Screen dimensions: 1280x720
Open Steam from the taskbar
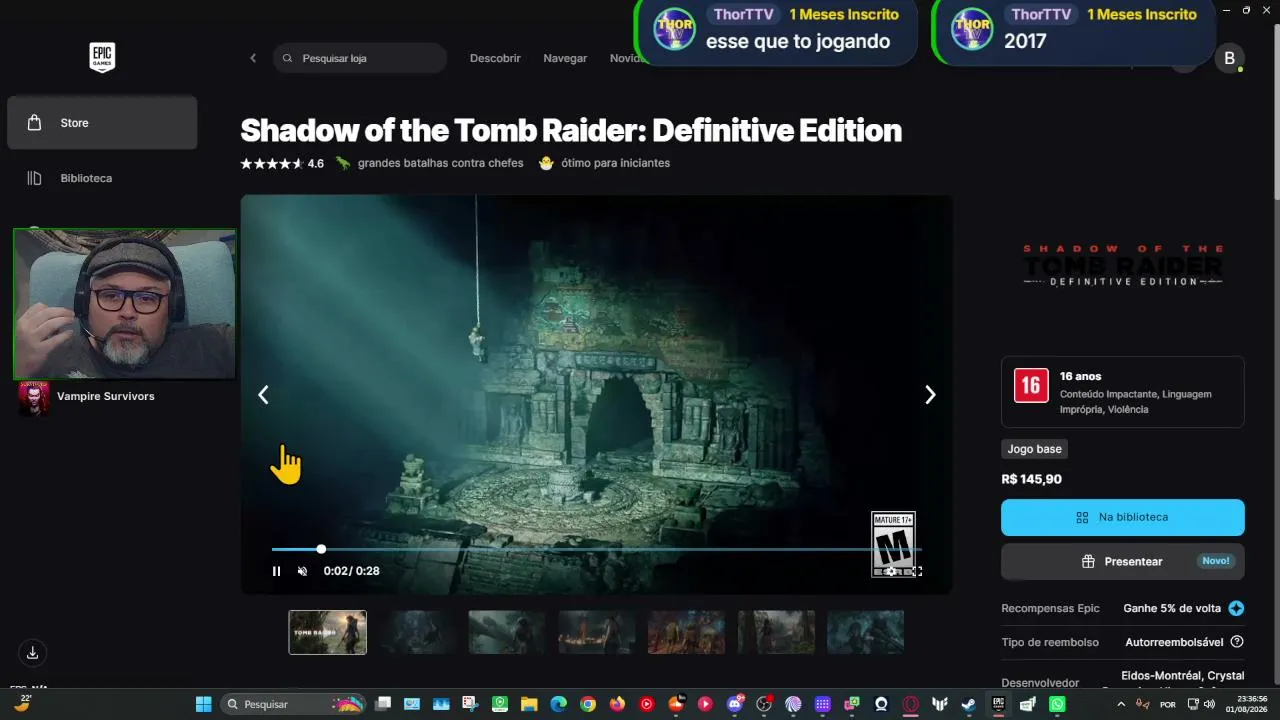click(969, 704)
